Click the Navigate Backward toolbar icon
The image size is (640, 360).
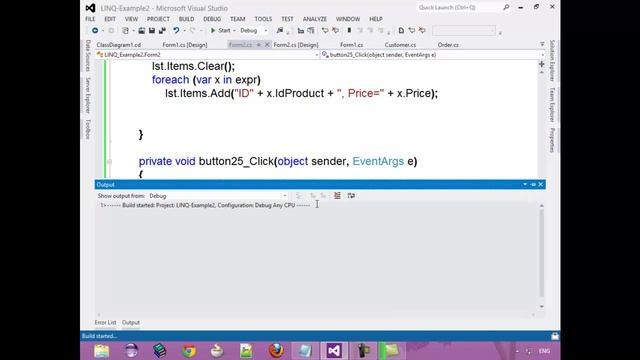[x=95, y=31]
